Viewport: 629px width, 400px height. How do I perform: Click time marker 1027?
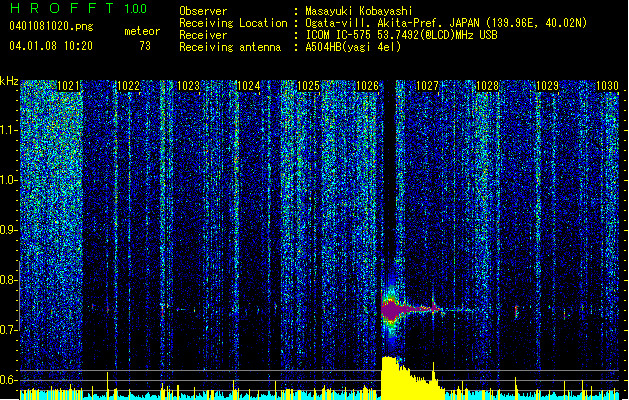click(x=428, y=86)
